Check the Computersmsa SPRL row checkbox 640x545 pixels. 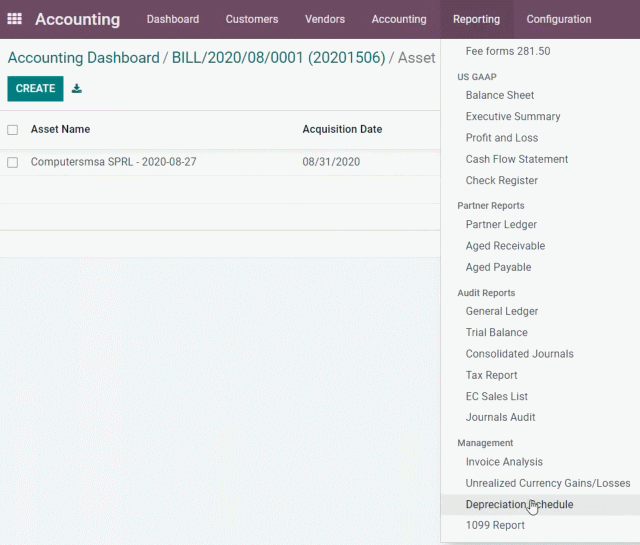coord(13,162)
